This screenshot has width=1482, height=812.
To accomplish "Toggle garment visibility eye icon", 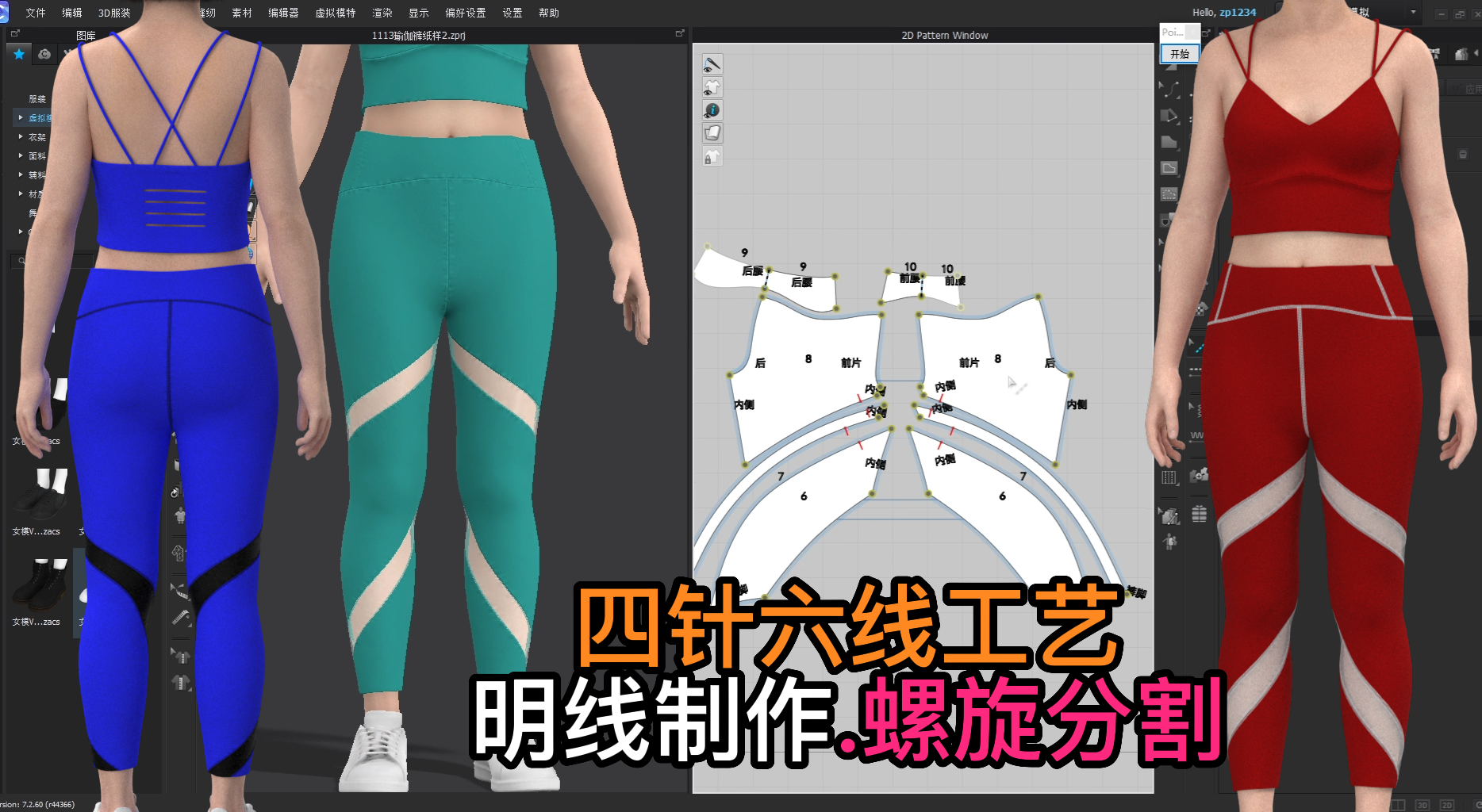I will pos(712,88).
